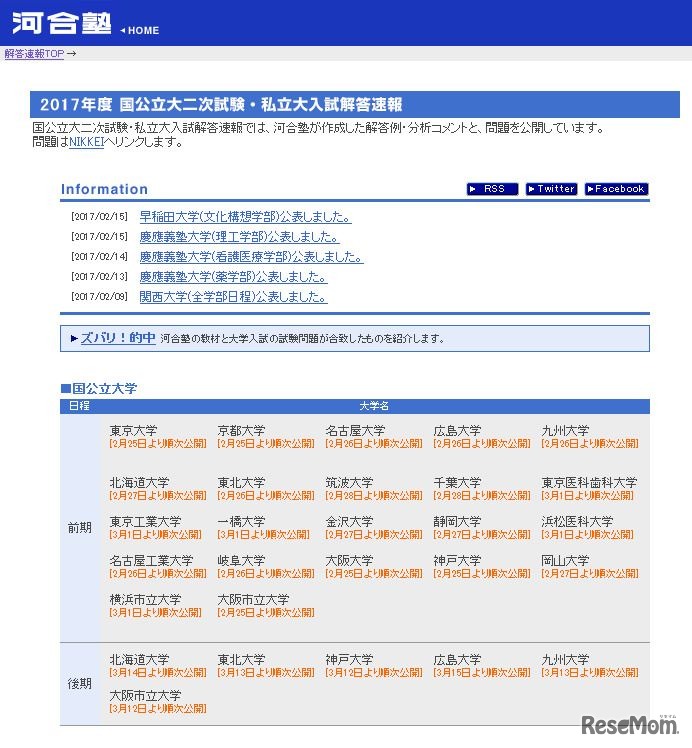Follow the NIKKEI link in description

point(86,142)
